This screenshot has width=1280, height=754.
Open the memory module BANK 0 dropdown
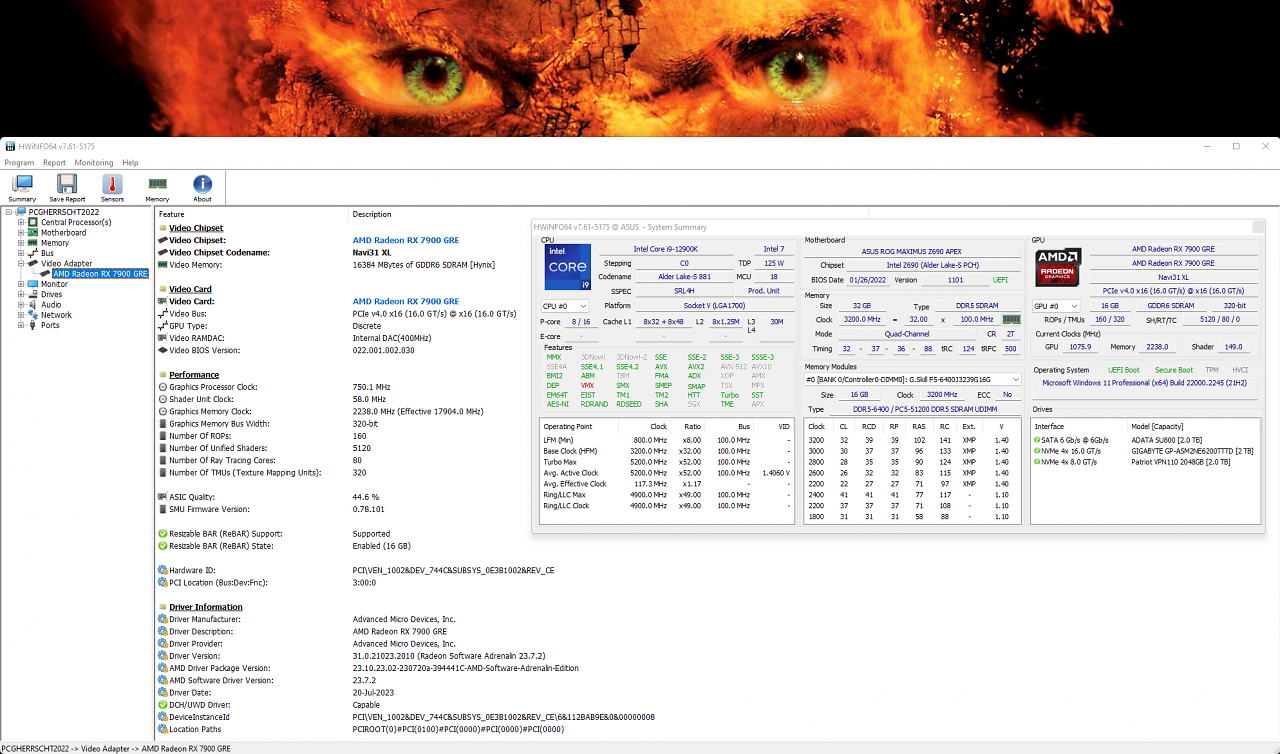pos(913,380)
